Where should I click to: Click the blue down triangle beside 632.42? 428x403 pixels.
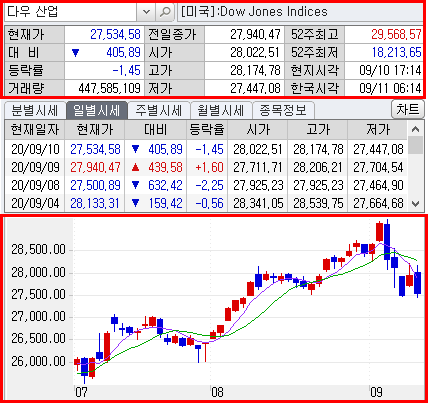point(136,185)
